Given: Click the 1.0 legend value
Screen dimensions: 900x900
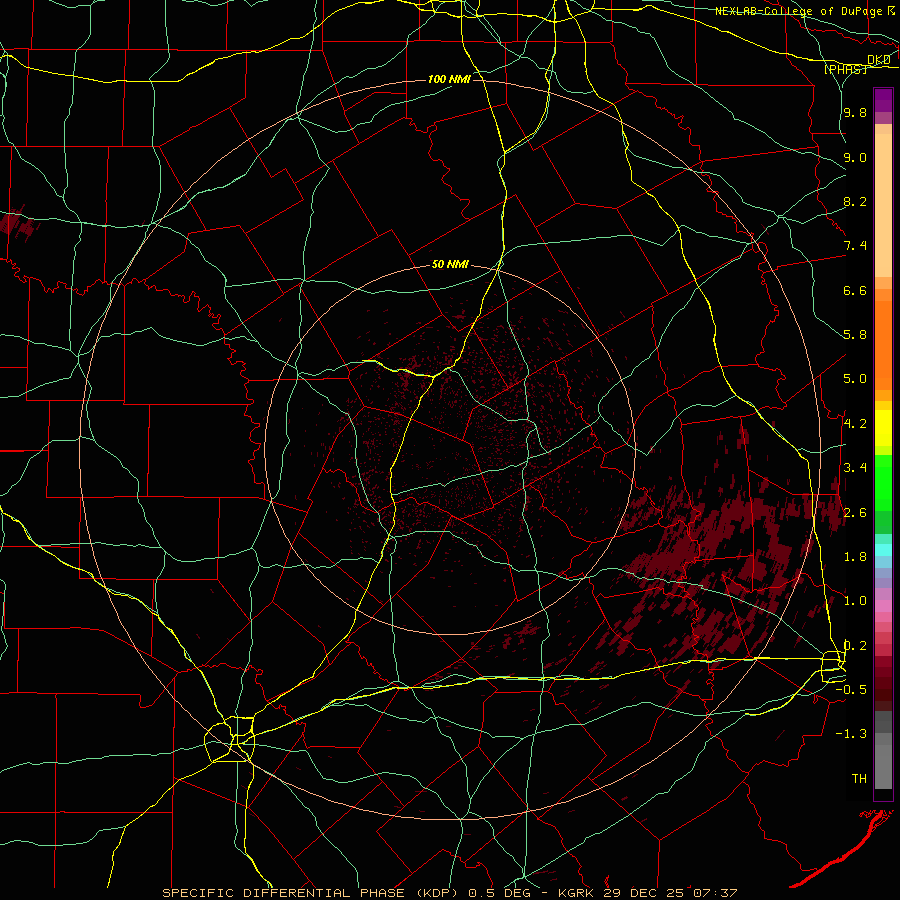Looking at the screenshot, I should (x=855, y=601).
